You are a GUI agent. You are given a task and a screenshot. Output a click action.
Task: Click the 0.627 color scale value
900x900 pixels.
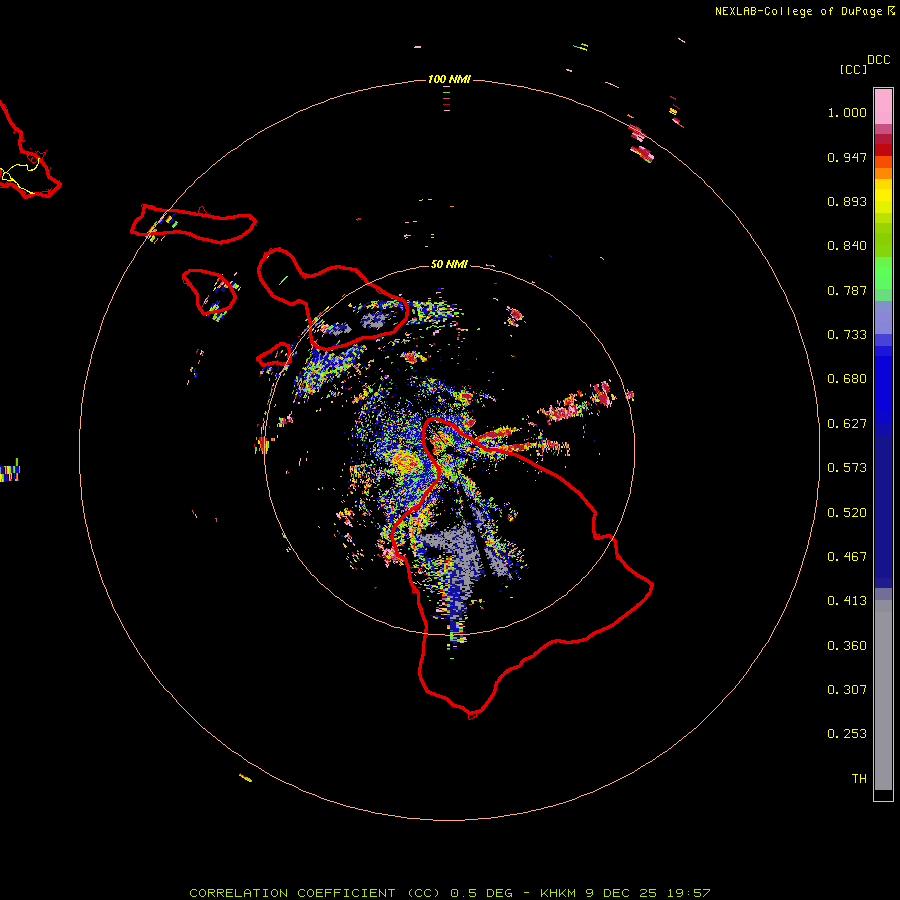coord(847,424)
